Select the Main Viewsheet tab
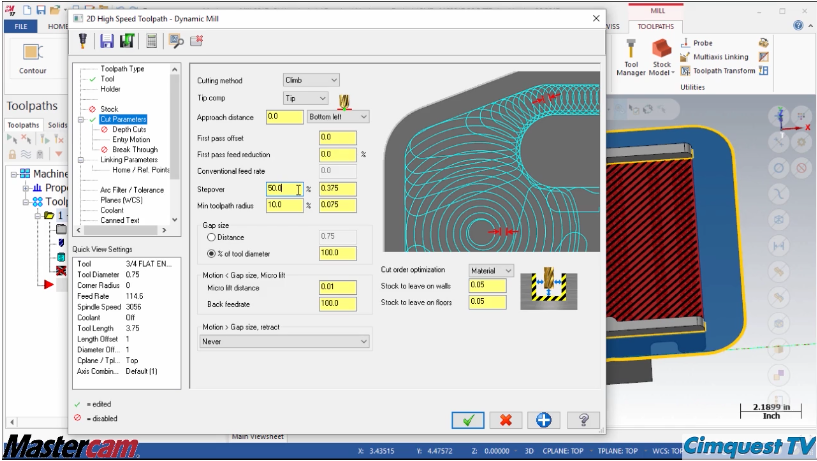This screenshot has height=461, width=817. point(257,437)
